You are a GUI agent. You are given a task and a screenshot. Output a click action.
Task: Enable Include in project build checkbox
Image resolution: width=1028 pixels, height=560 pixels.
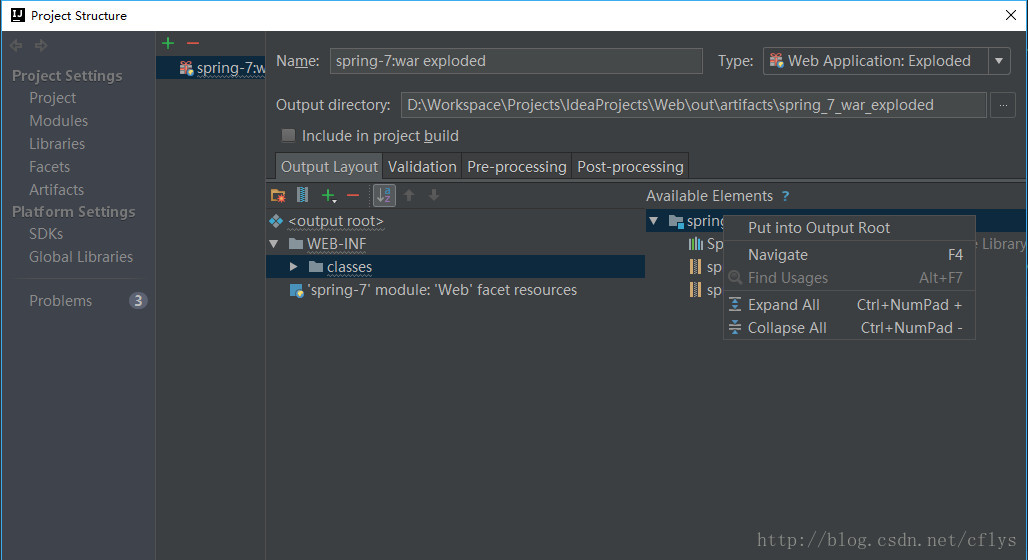(x=288, y=136)
